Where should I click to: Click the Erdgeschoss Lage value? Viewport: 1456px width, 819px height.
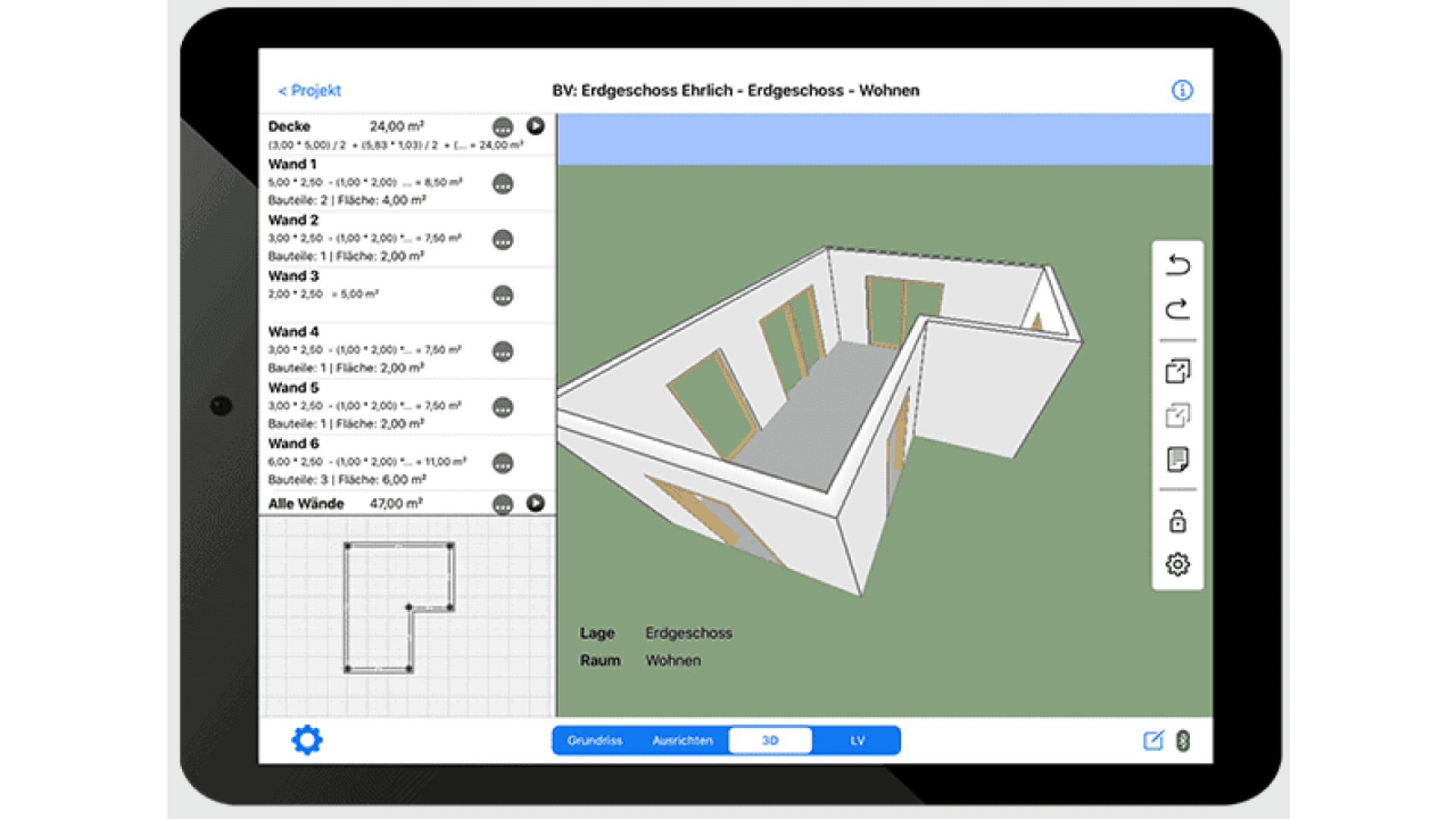click(689, 633)
